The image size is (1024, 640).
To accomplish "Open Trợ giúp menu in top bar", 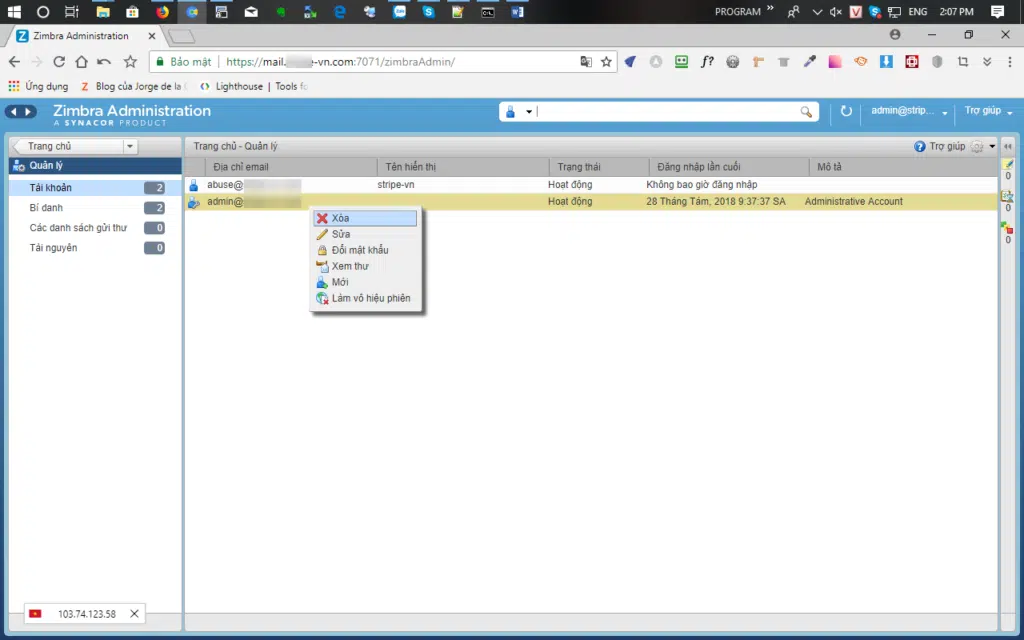I will (x=988, y=111).
